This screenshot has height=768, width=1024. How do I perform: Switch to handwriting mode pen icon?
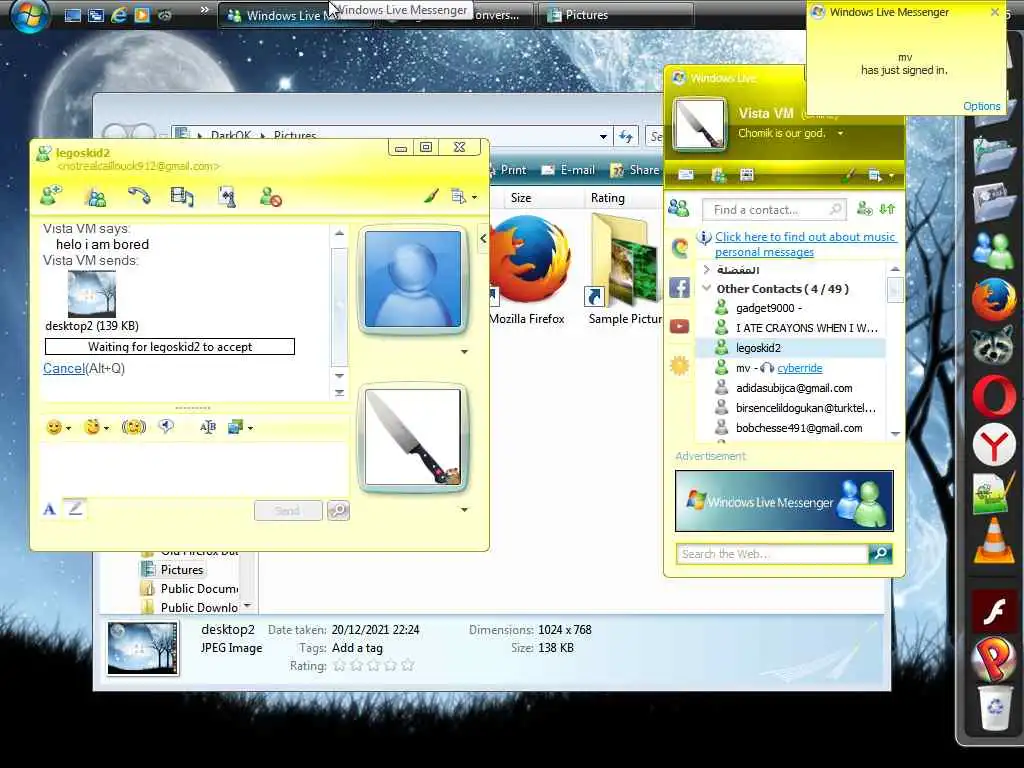tap(75, 508)
